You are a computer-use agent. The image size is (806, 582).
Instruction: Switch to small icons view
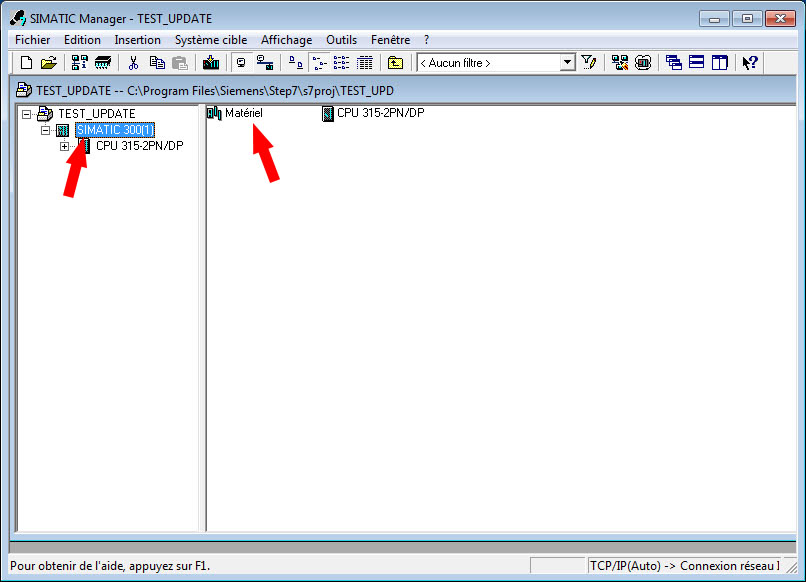[x=319, y=63]
